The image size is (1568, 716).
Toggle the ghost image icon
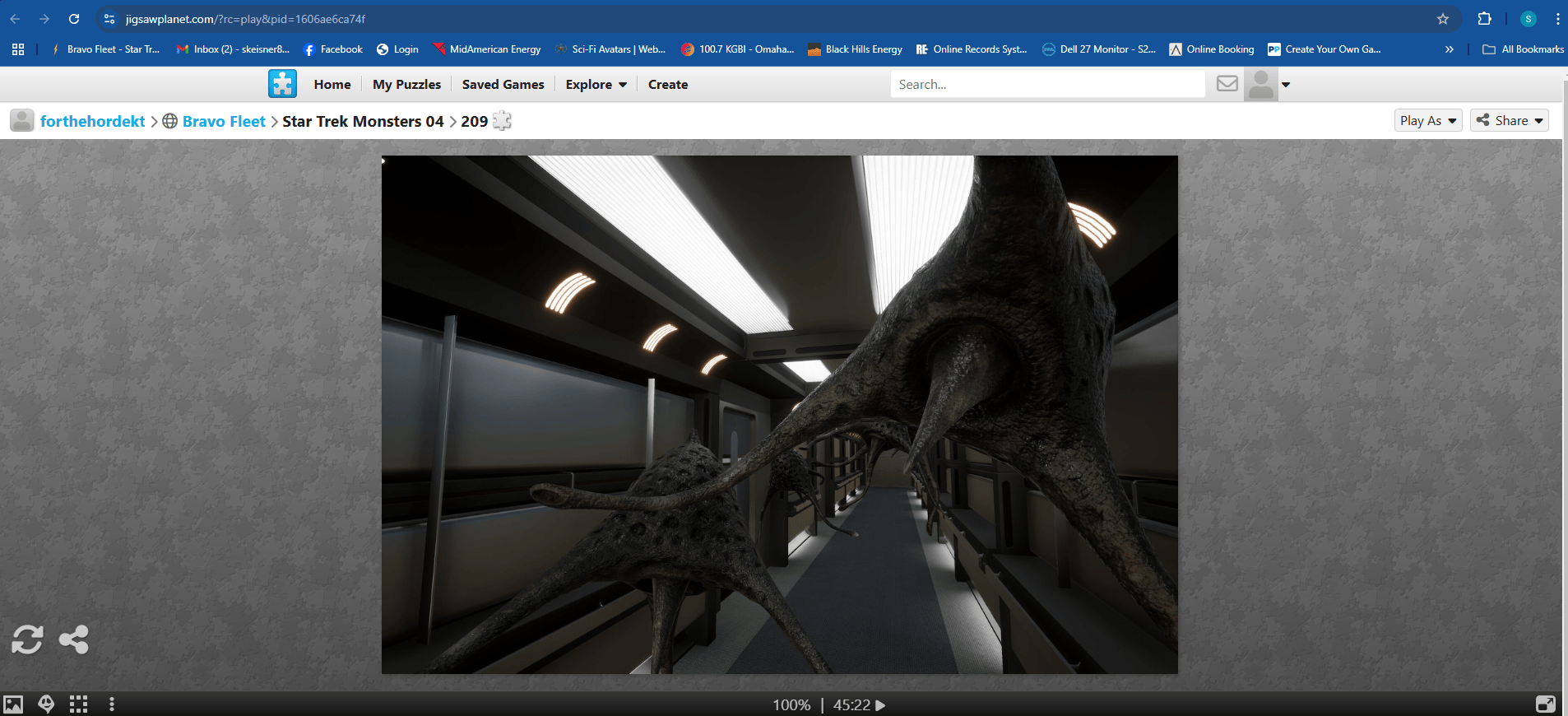point(46,704)
